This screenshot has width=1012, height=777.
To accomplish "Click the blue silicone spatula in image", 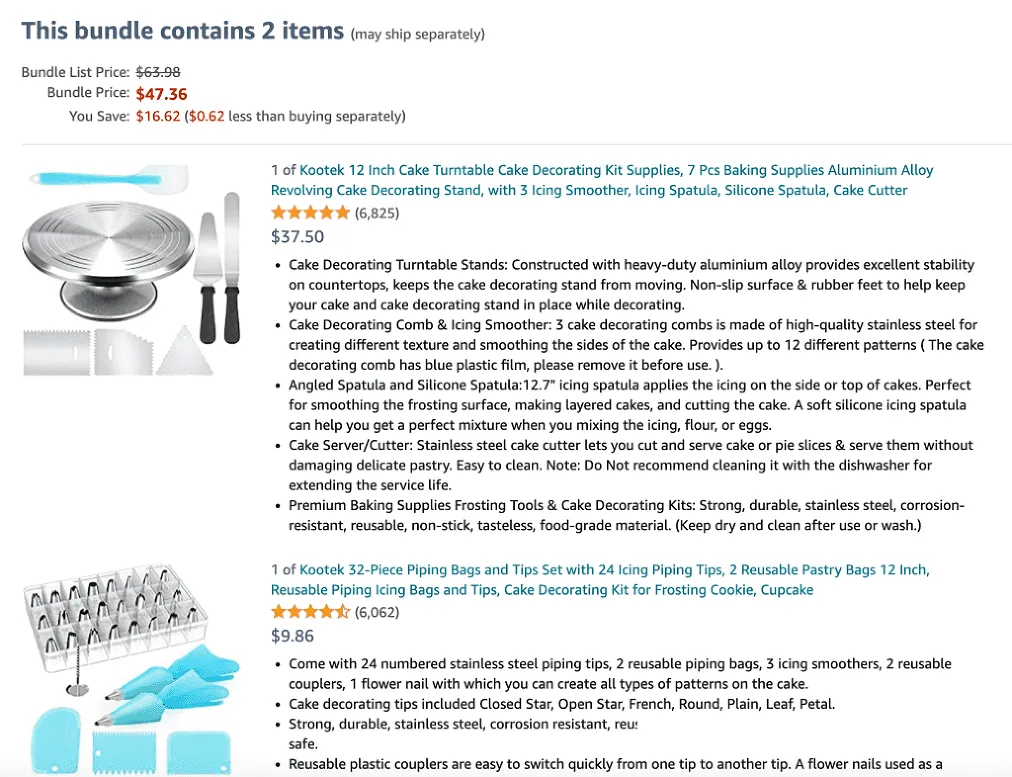I will pyautogui.click(x=110, y=178).
